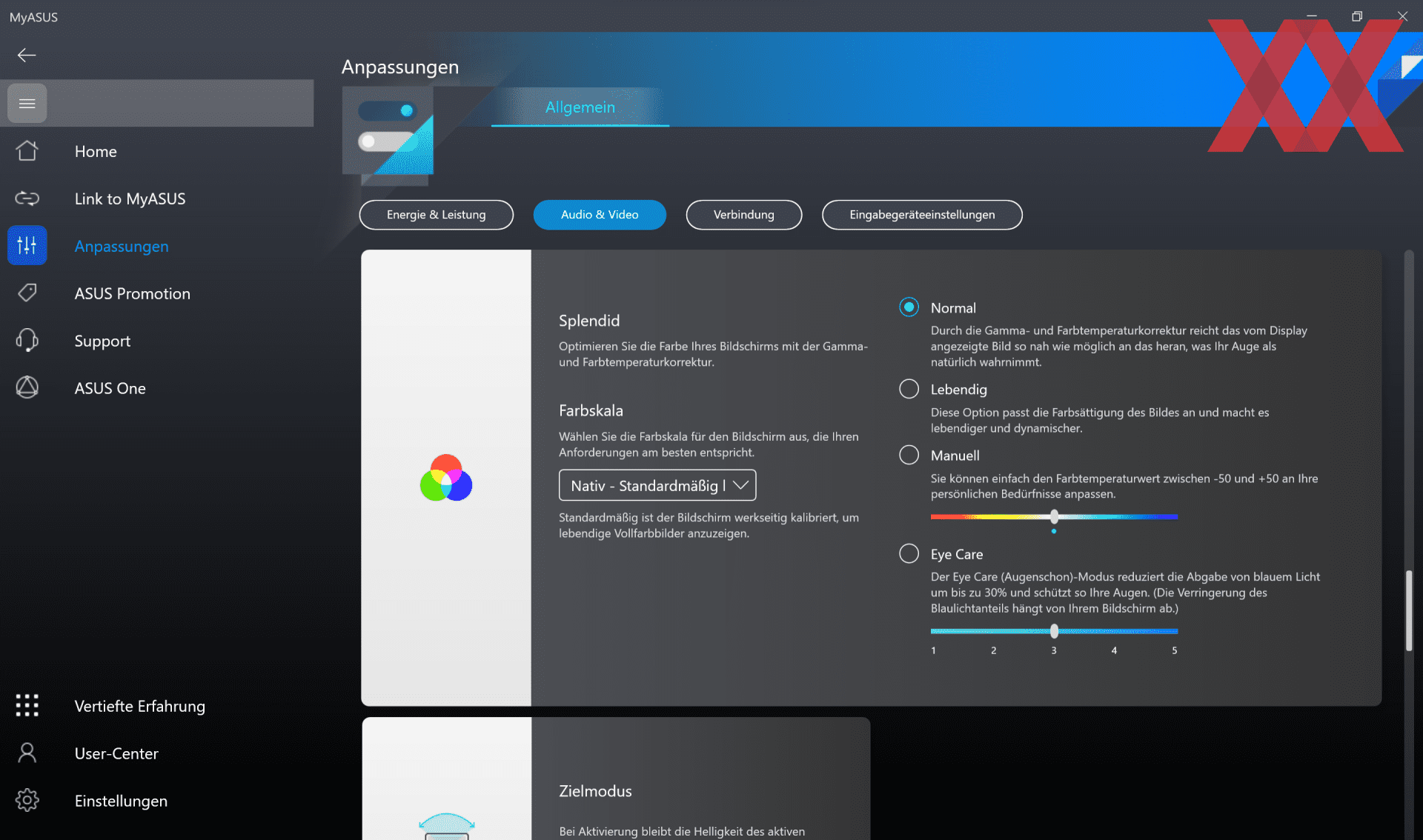Image resolution: width=1423 pixels, height=840 pixels.
Task: Click the Anpassungen page title
Action: pyautogui.click(x=400, y=67)
